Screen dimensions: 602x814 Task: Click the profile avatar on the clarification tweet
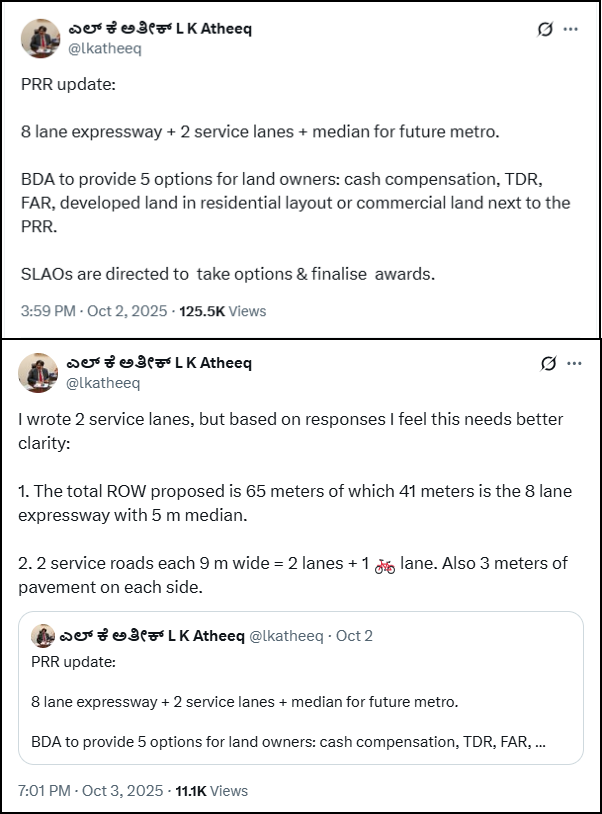pos(37,371)
